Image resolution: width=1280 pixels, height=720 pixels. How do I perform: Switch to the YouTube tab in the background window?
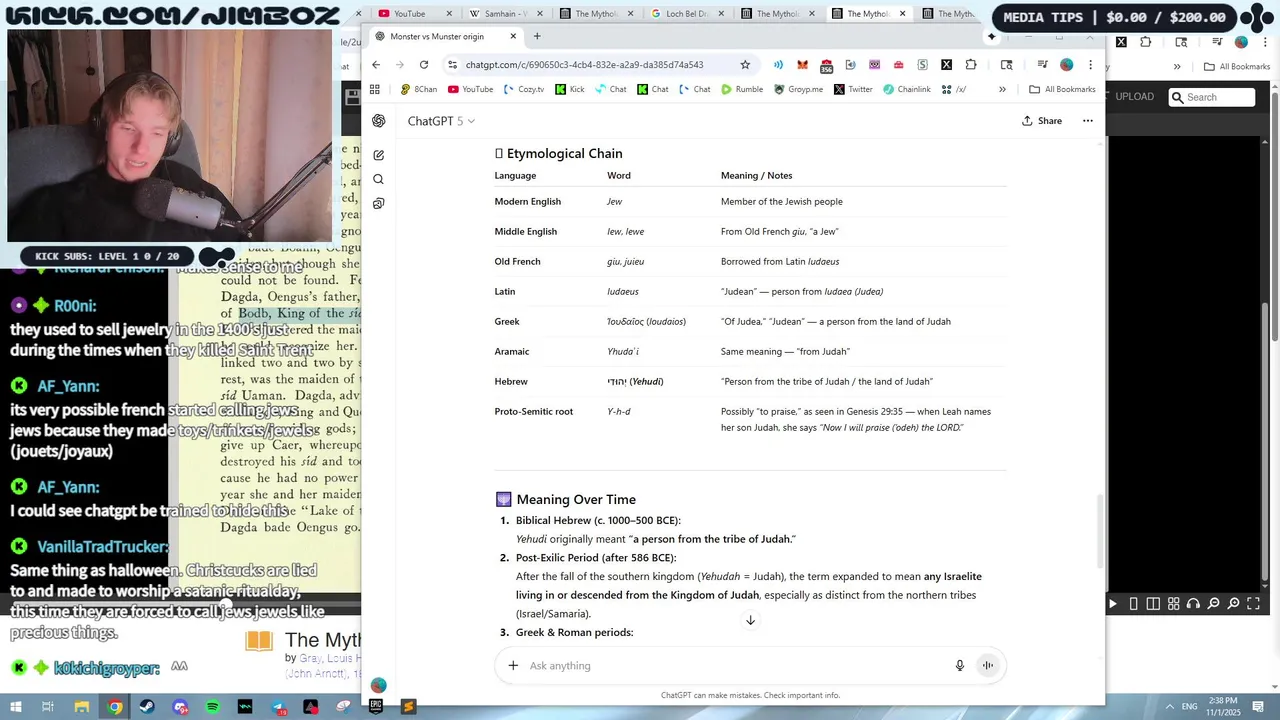pyautogui.click(x=409, y=14)
